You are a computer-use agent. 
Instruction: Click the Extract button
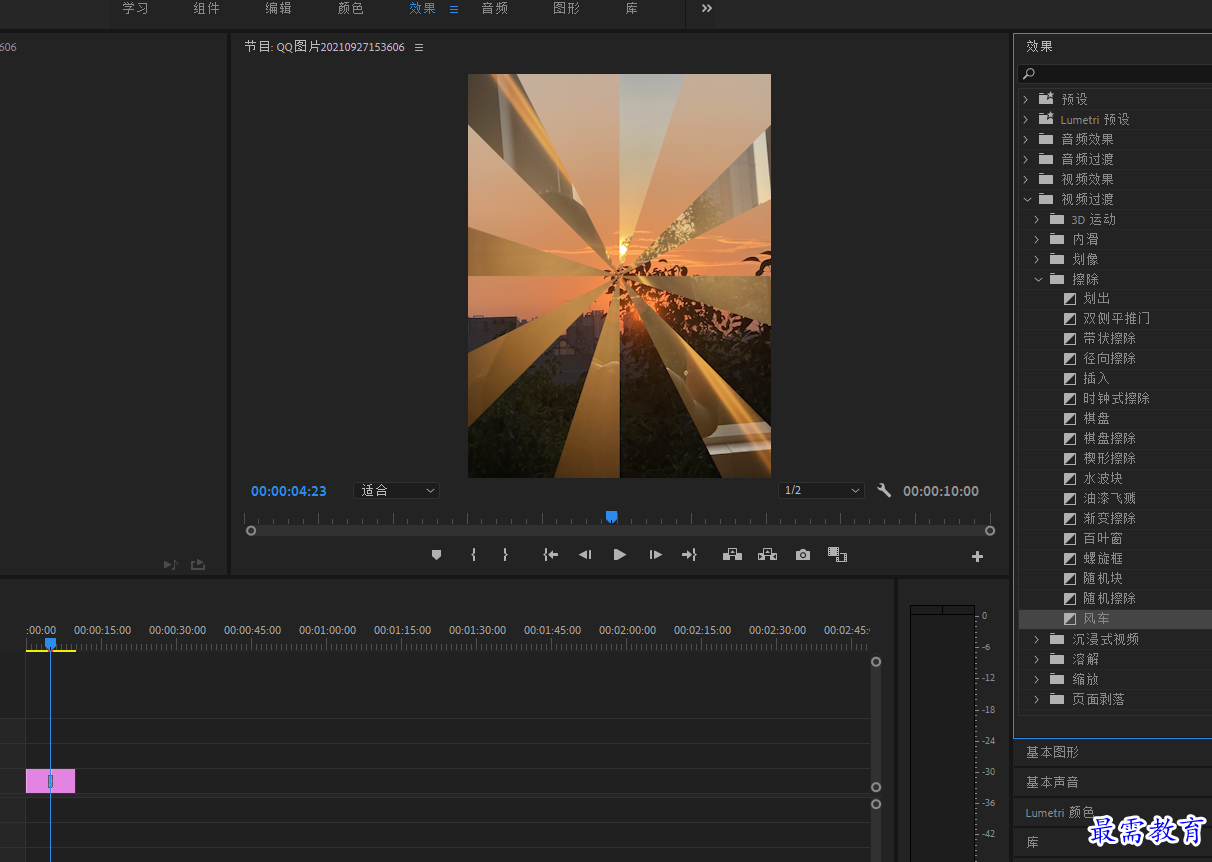point(767,555)
